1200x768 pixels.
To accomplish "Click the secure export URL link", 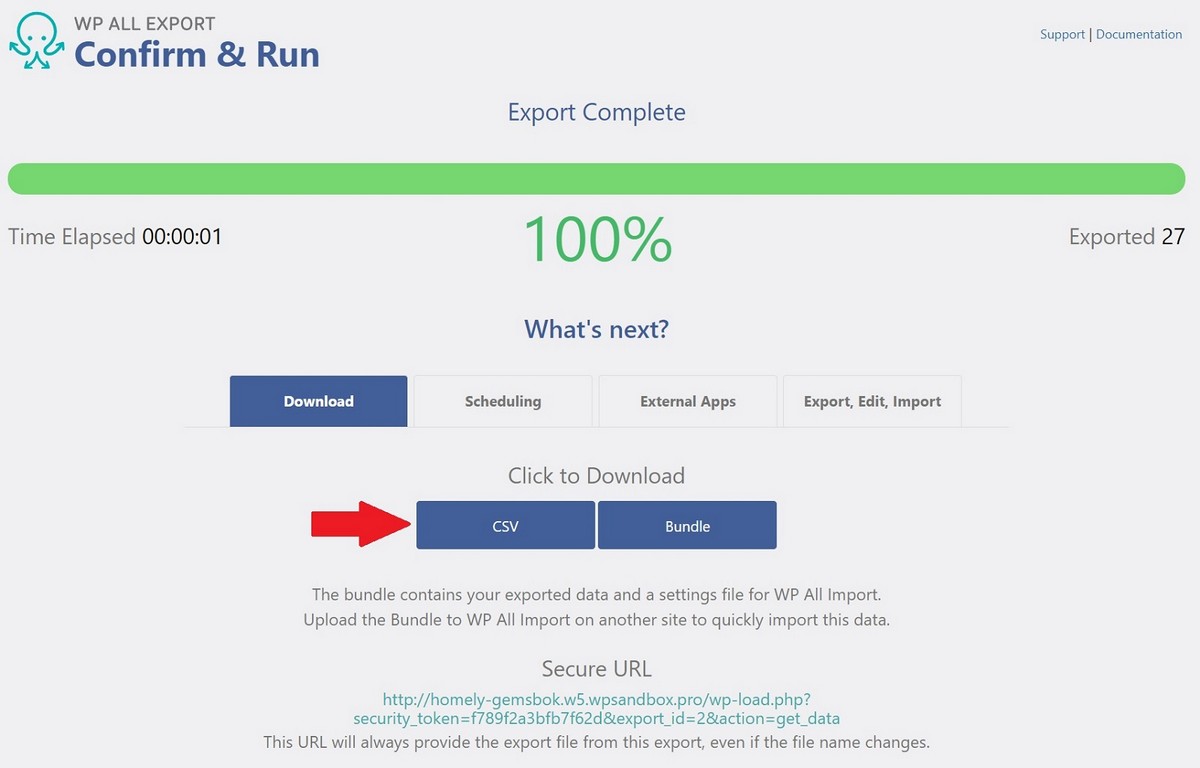I will (596, 708).
